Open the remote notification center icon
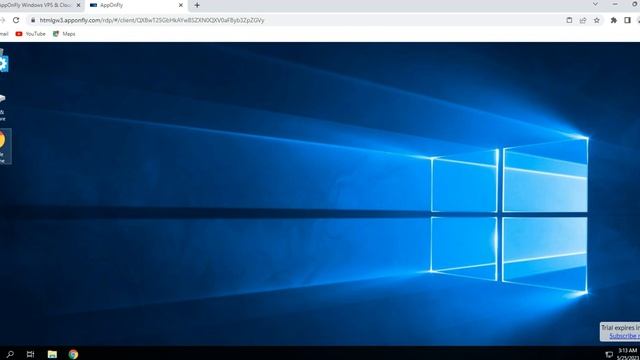640x360 pixels. [x=609, y=354]
